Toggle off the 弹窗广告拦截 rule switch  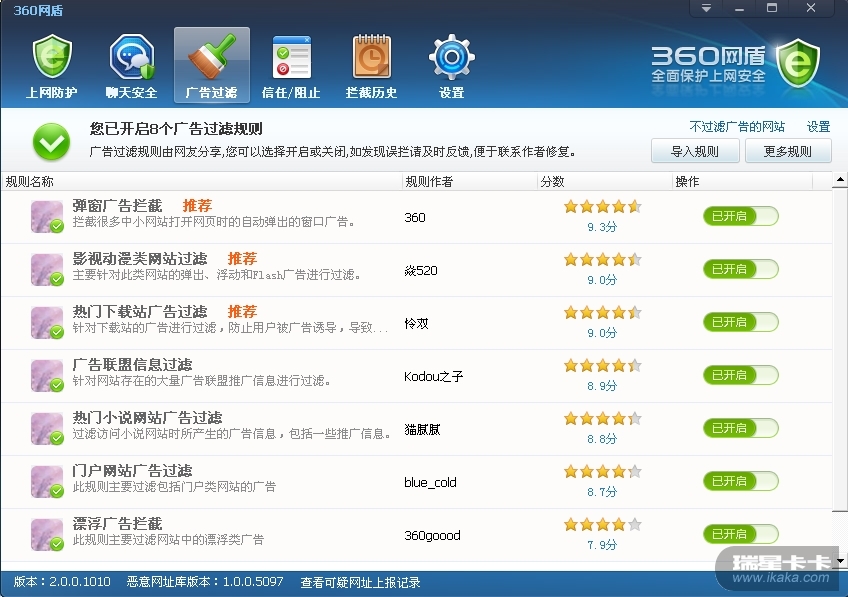[x=741, y=216]
